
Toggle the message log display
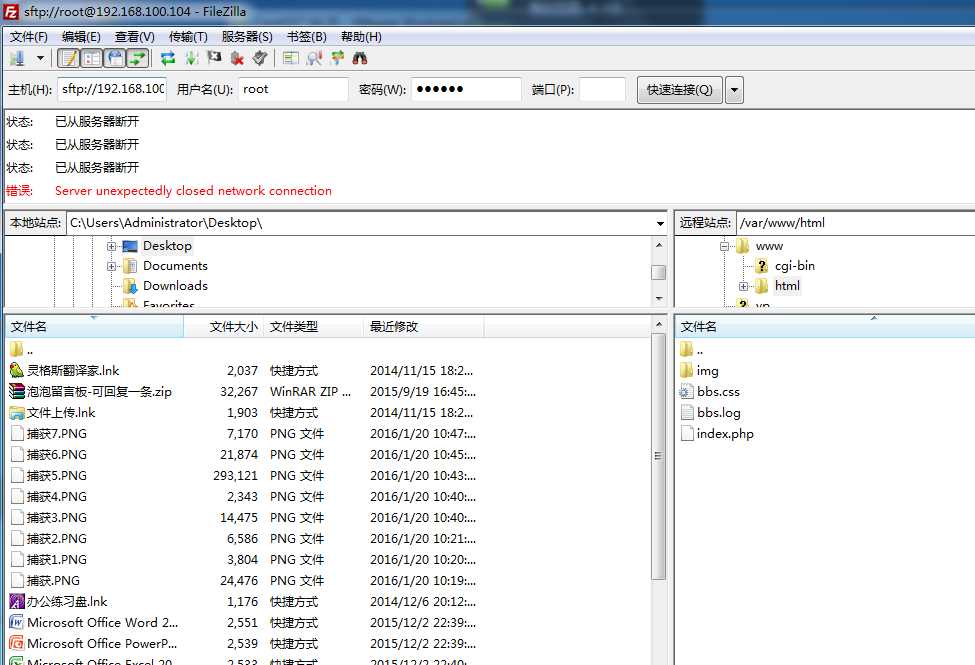click(68, 58)
